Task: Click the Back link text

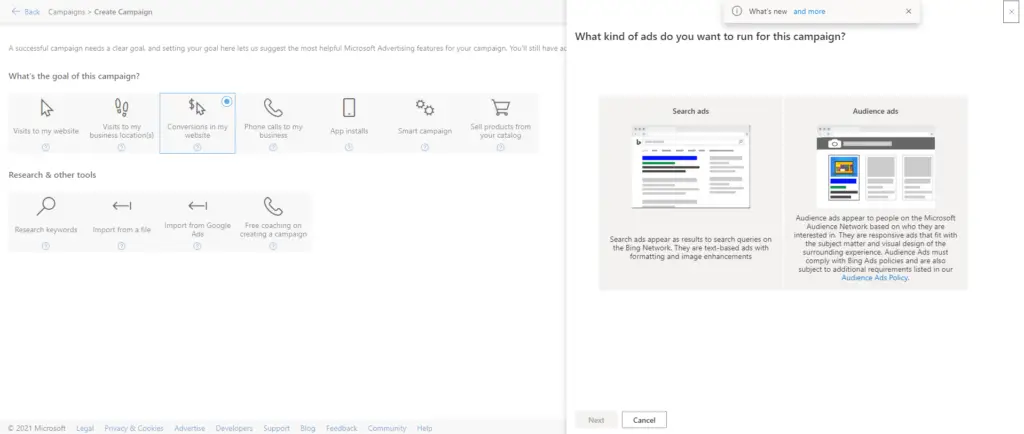Action: [x=32, y=12]
